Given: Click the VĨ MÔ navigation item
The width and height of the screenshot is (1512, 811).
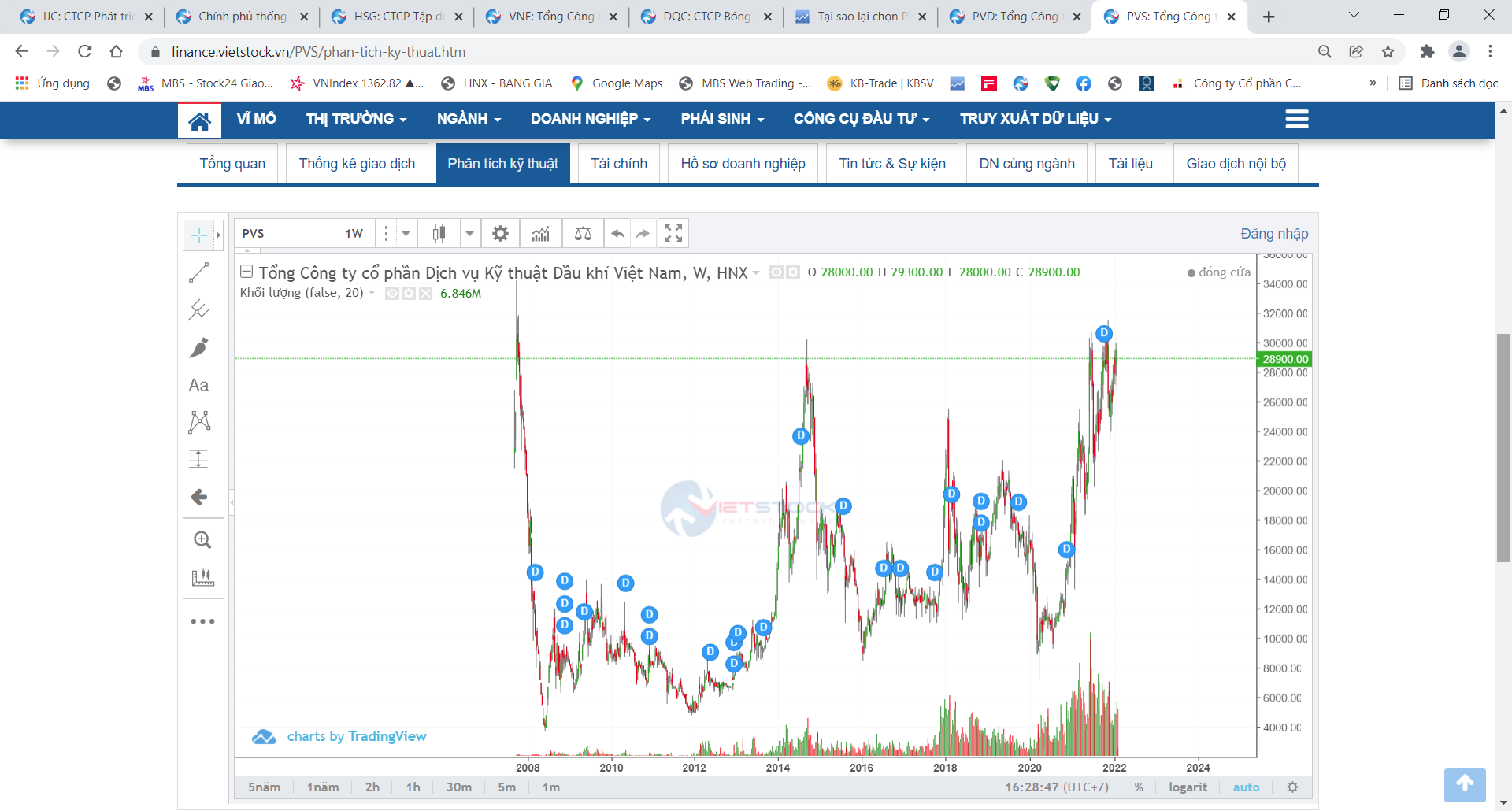Looking at the screenshot, I should (256, 119).
